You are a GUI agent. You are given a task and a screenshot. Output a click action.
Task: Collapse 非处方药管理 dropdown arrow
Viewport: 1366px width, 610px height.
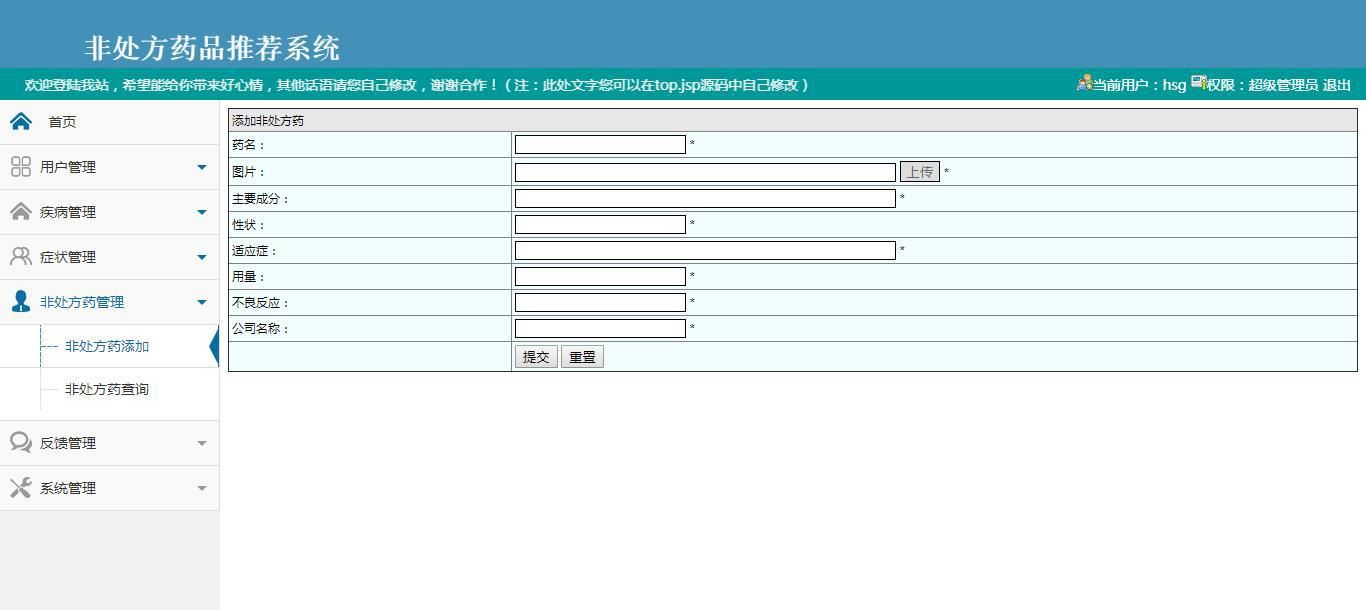(202, 302)
